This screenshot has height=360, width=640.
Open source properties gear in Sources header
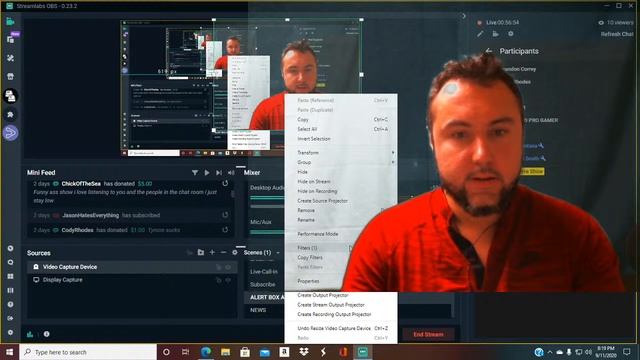tap(235, 253)
